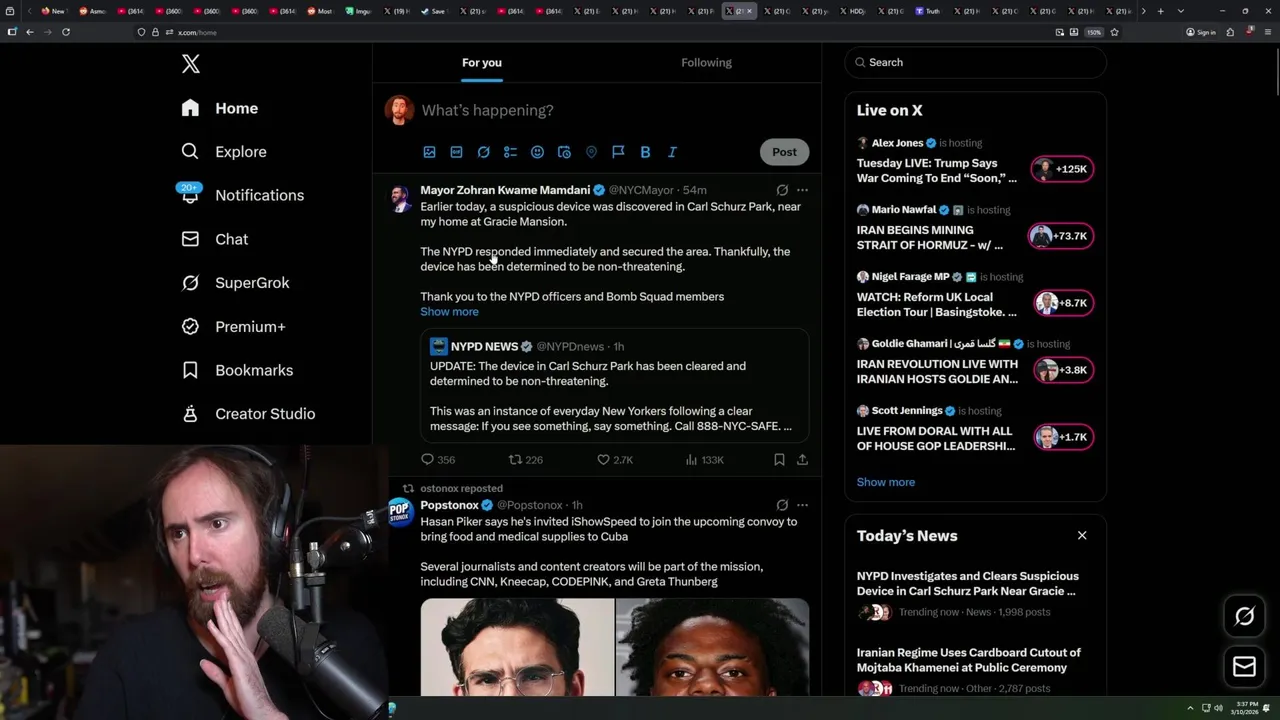Open right photo in Popstonox post
1280x720 pixels.
pos(712,647)
